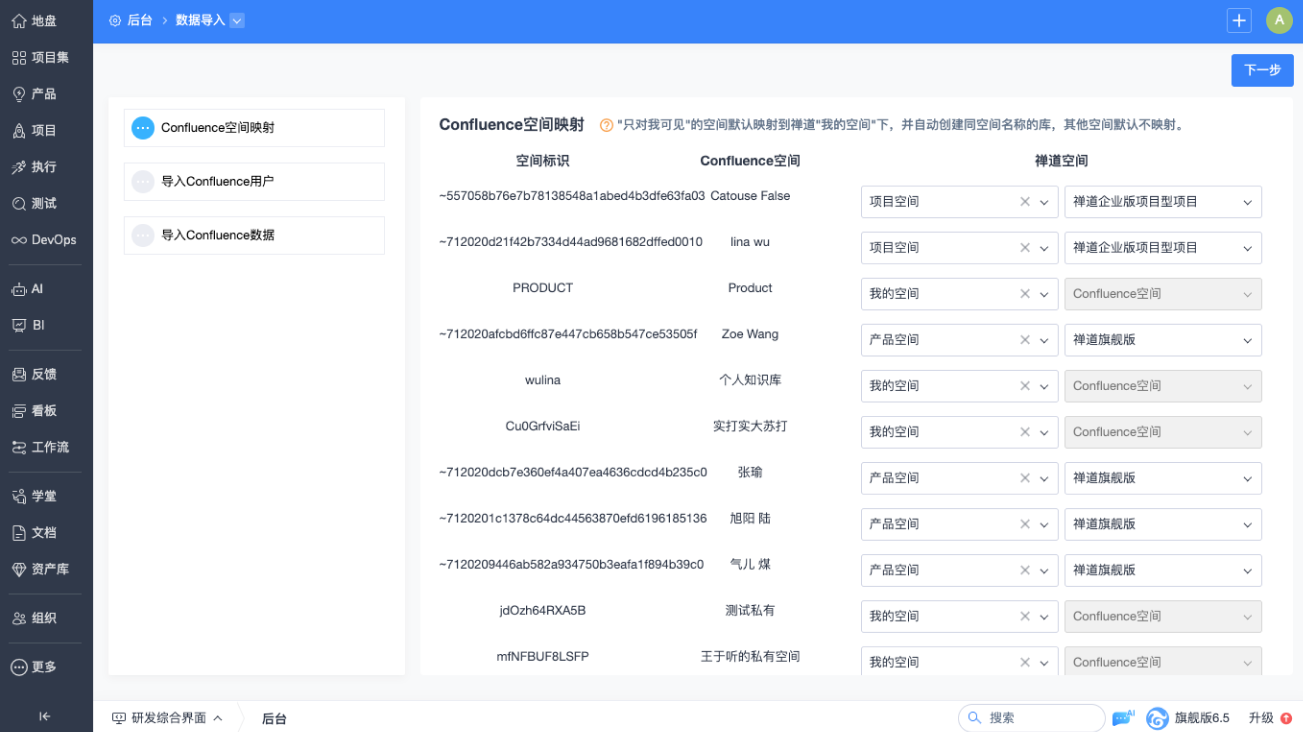This screenshot has width=1303, height=732.
Task: Select the 导入Confluence数据 step
Action: (254, 236)
